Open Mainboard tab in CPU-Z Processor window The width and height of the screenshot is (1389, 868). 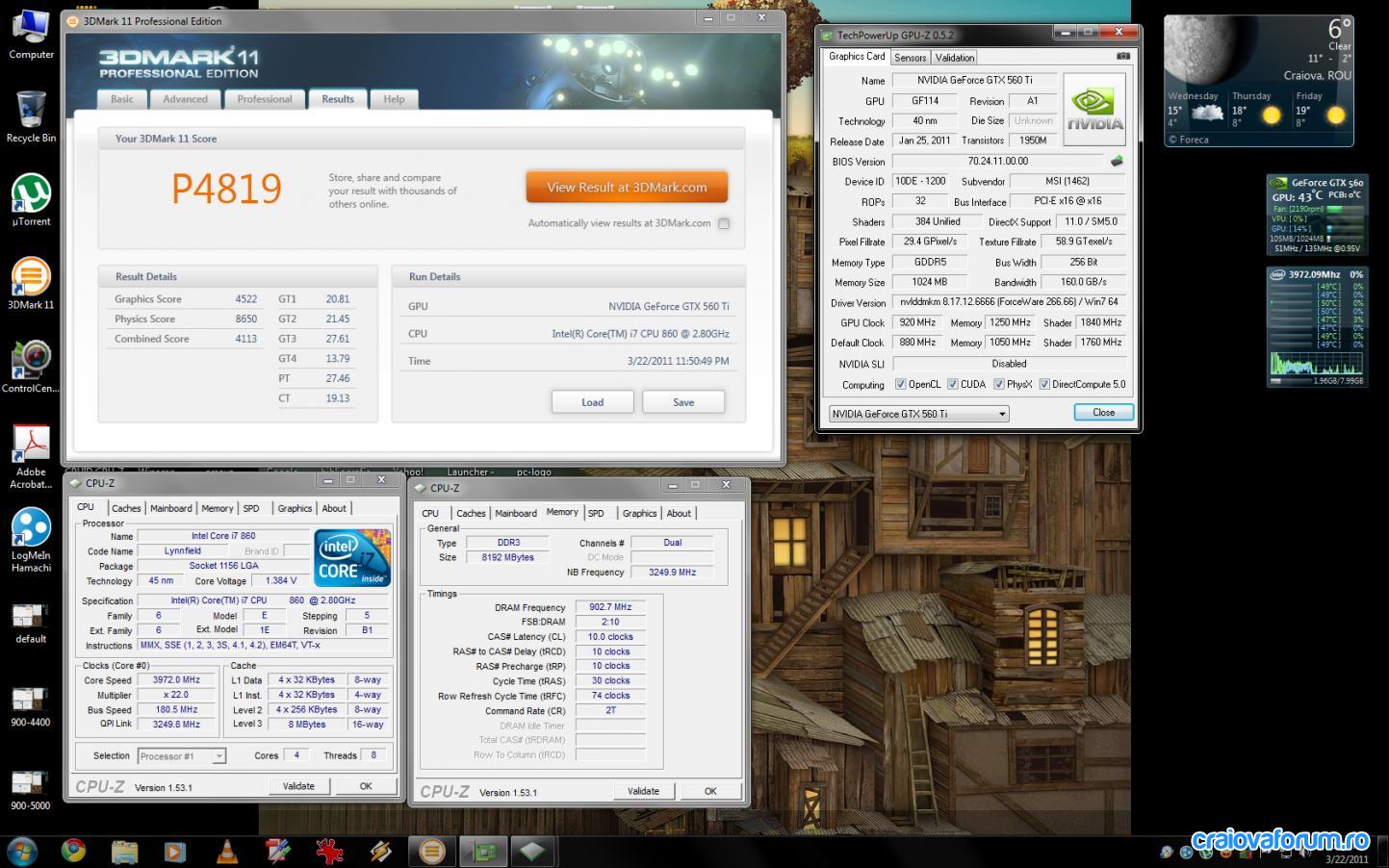171,508
